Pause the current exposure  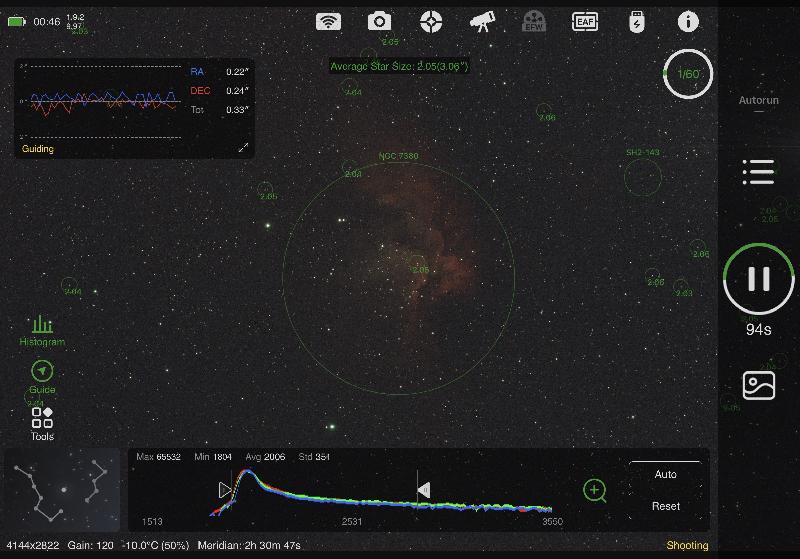coord(759,279)
